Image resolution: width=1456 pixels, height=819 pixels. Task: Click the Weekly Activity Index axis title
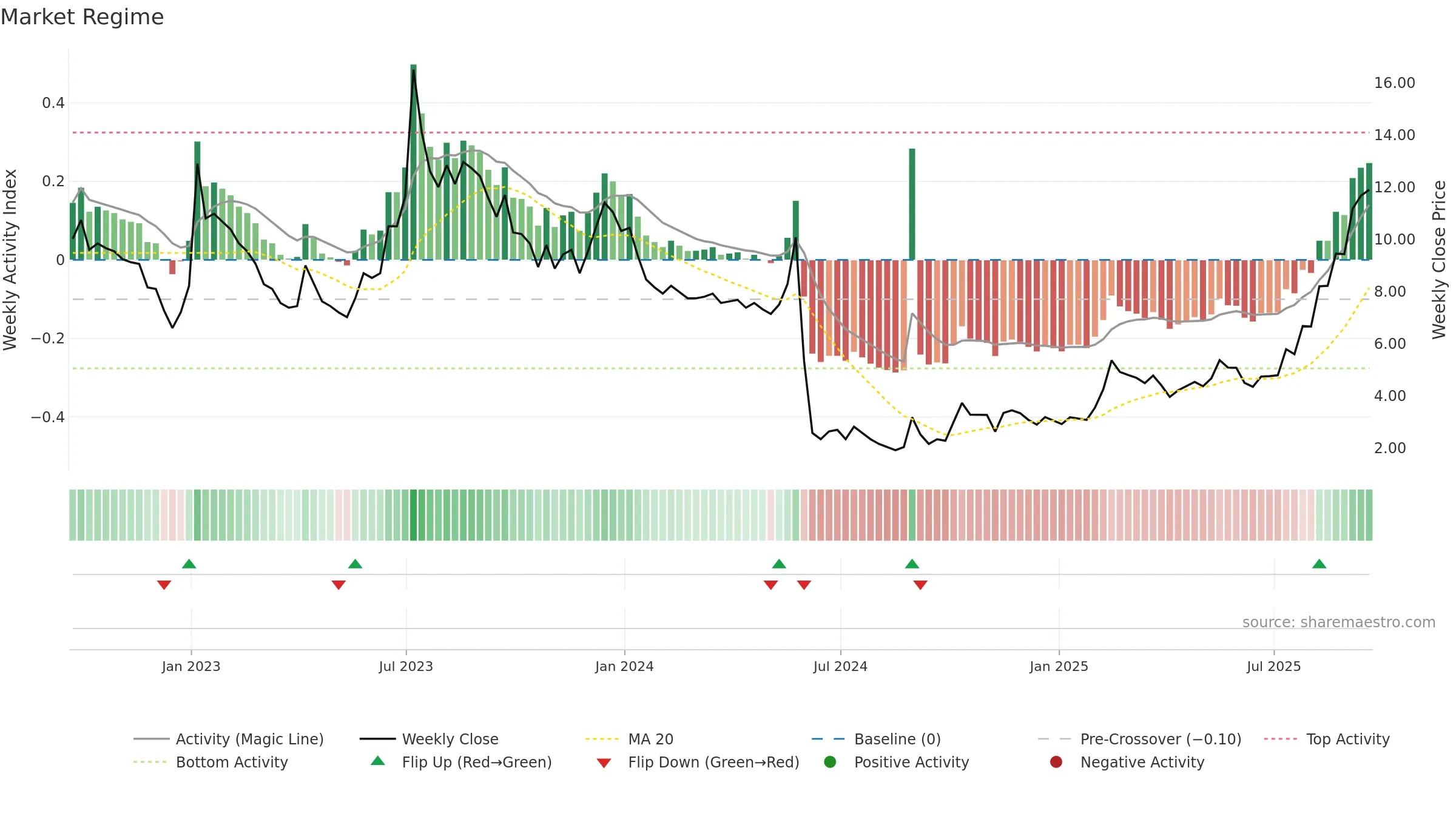10,260
